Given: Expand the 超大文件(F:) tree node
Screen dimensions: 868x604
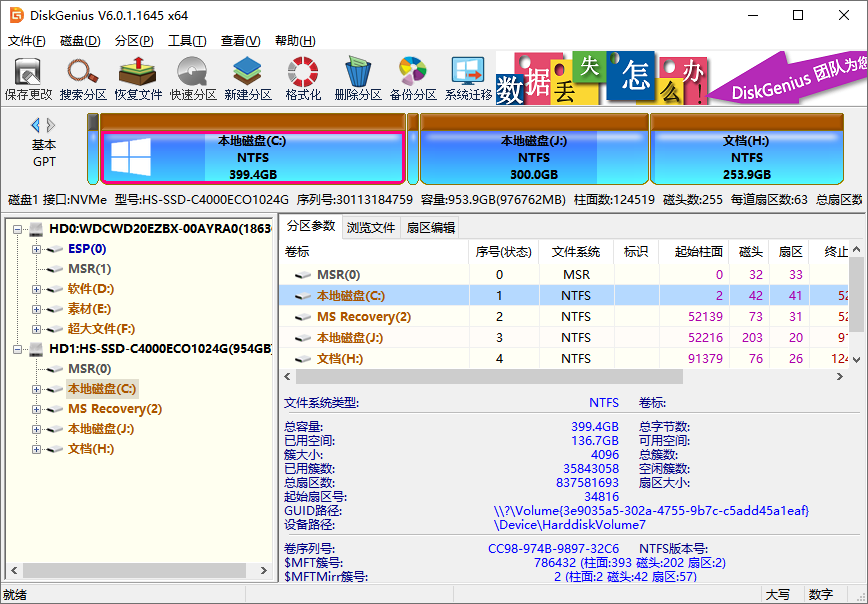Looking at the screenshot, I should click(36, 329).
